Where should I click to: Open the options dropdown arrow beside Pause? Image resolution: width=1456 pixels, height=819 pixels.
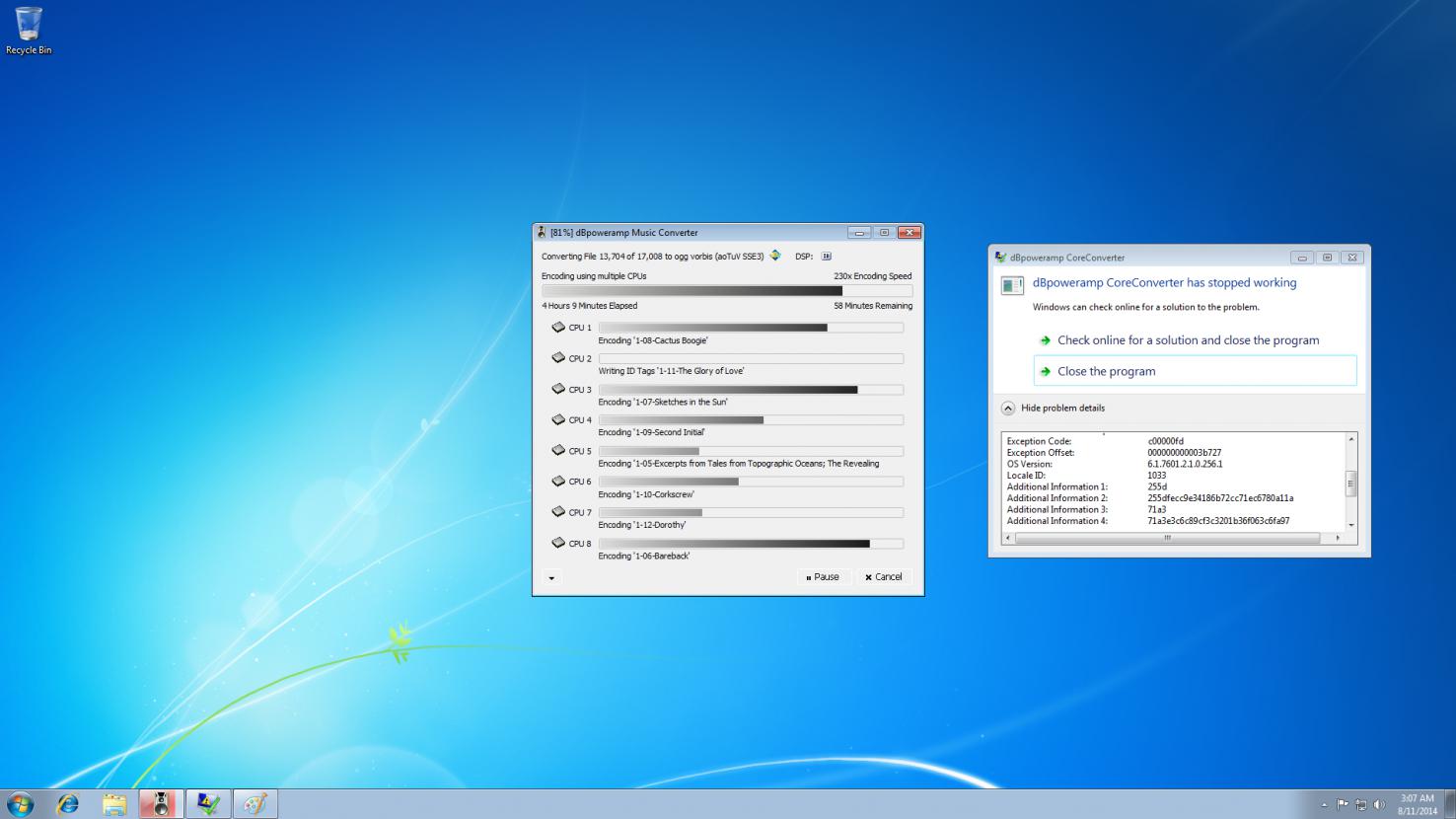[x=551, y=578]
